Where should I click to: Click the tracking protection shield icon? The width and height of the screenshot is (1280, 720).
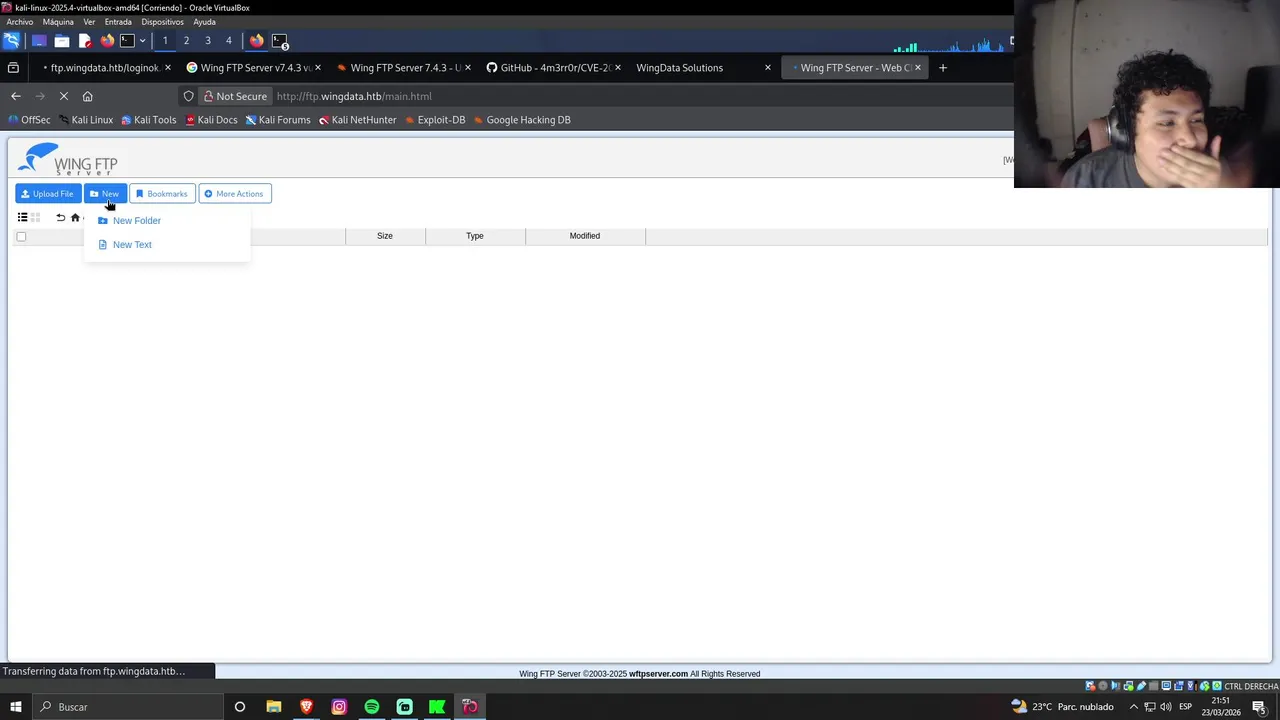188,96
